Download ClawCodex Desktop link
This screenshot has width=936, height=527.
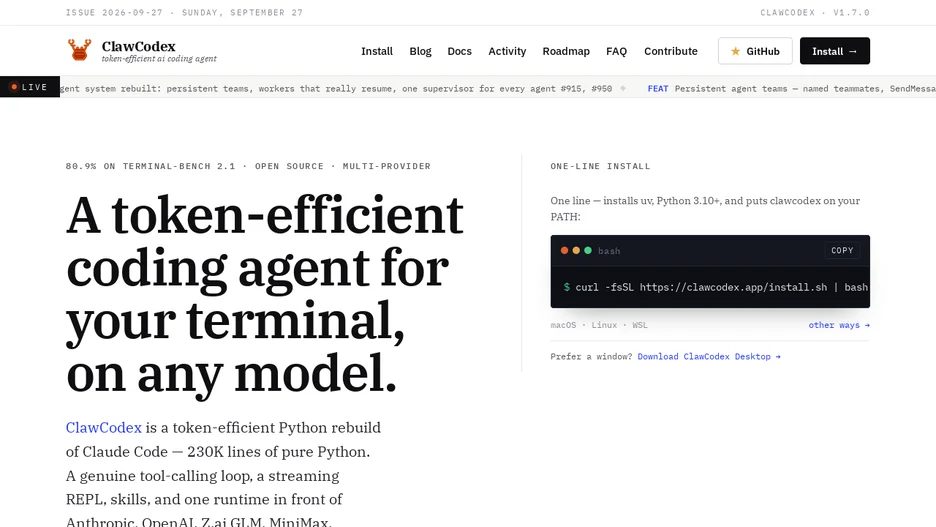[709, 356]
